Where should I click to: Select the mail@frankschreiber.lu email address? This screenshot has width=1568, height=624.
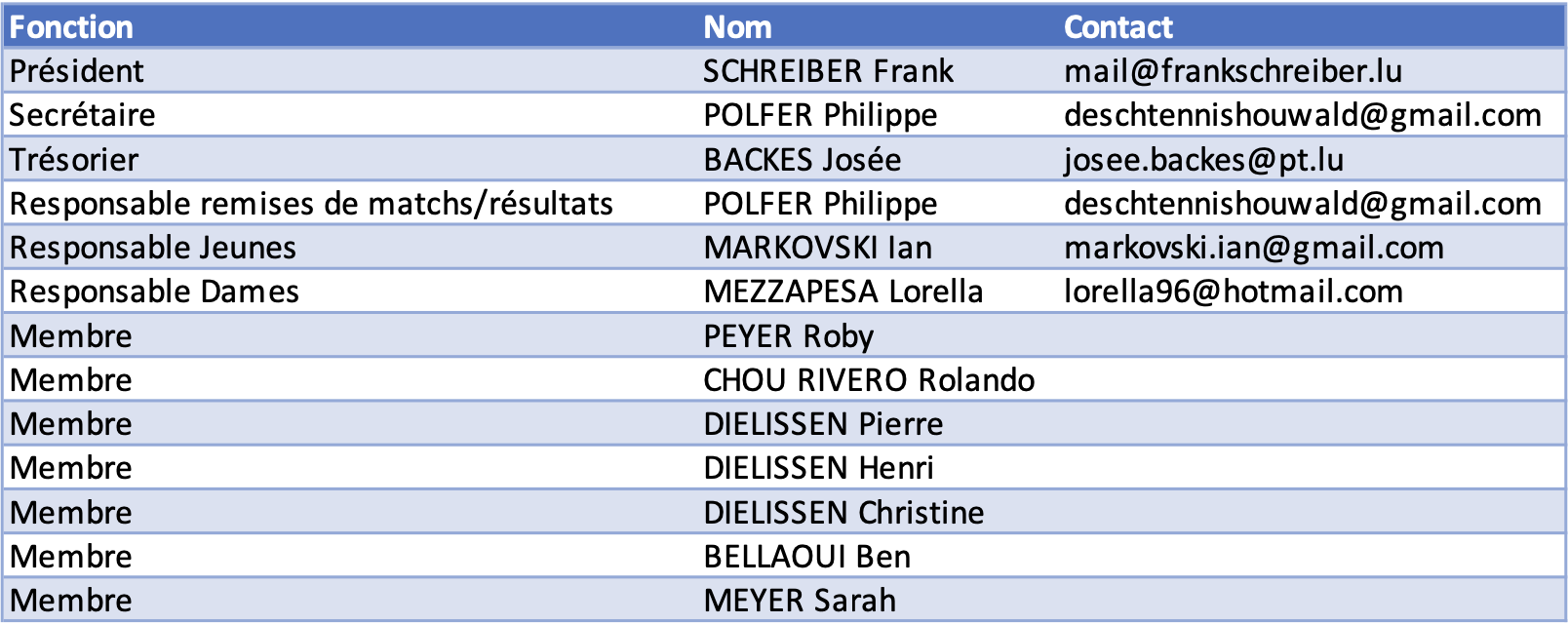(1233, 71)
